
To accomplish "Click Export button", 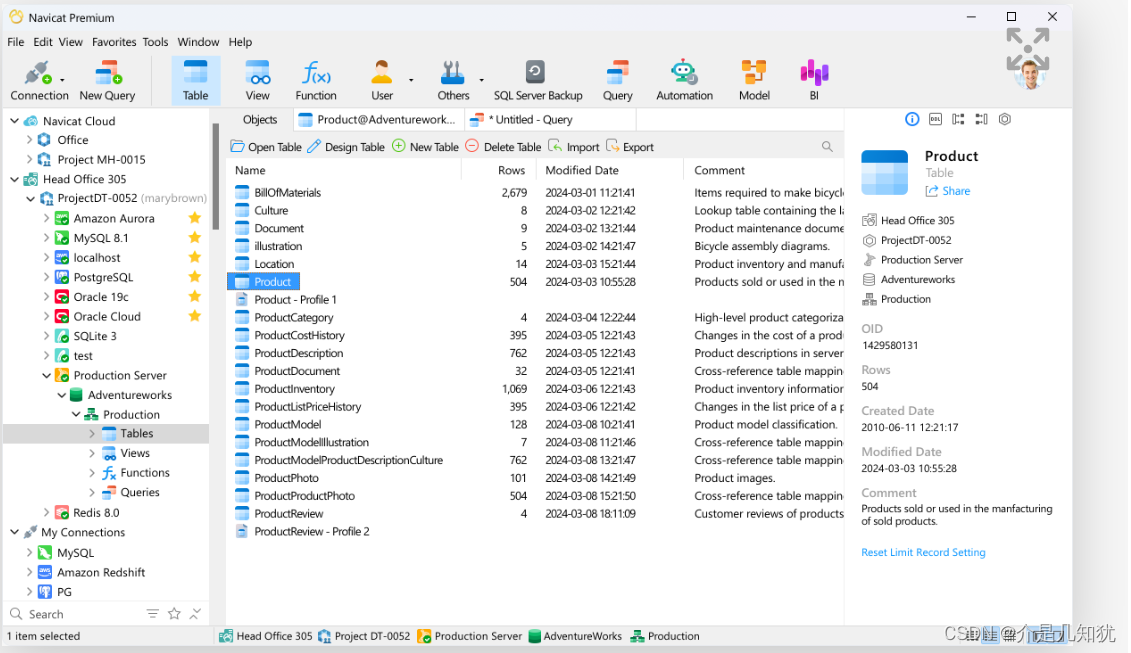I will click(630, 146).
